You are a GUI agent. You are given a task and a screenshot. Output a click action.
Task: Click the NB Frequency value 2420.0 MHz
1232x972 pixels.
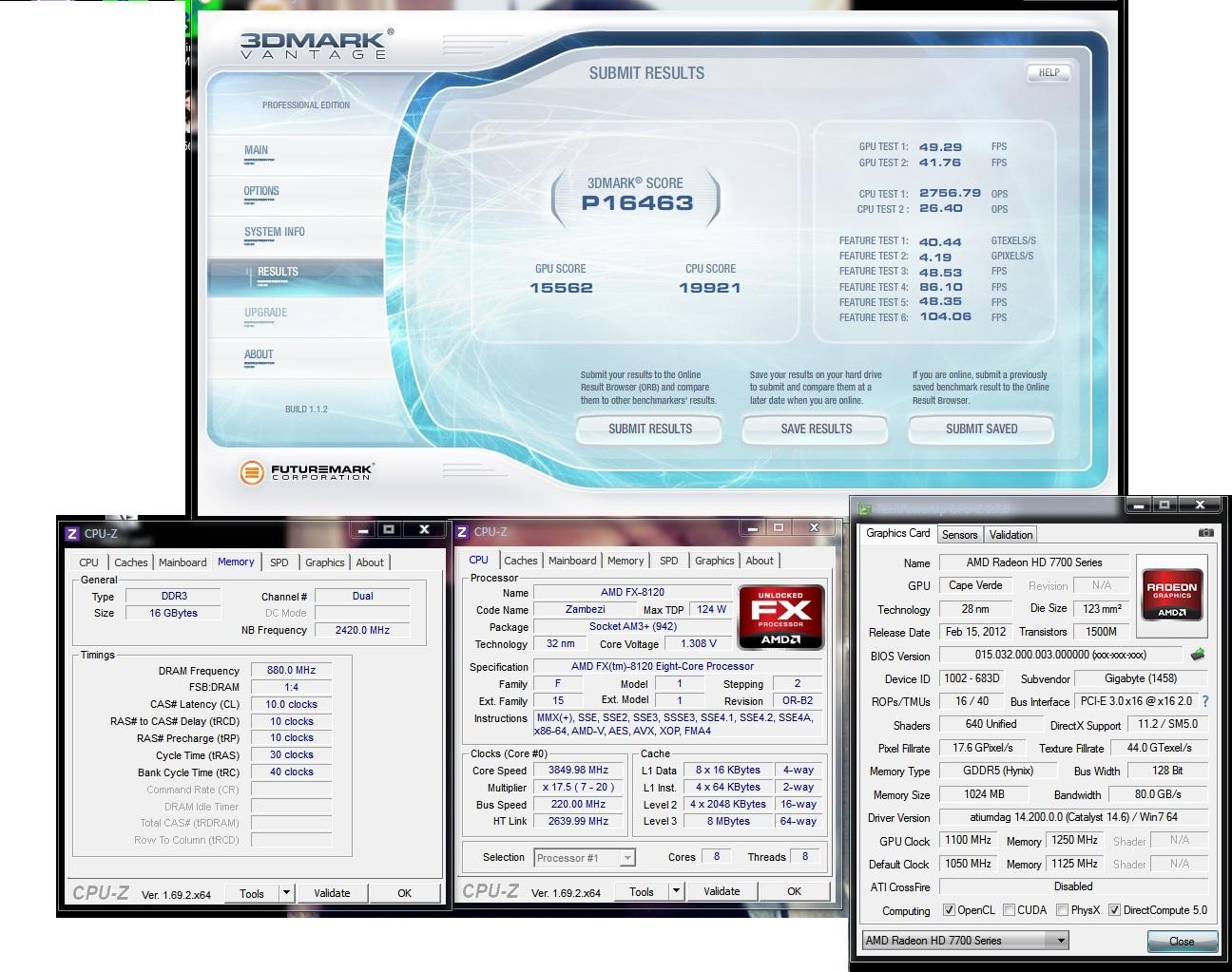pyautogui.click(x=362, y=630)
